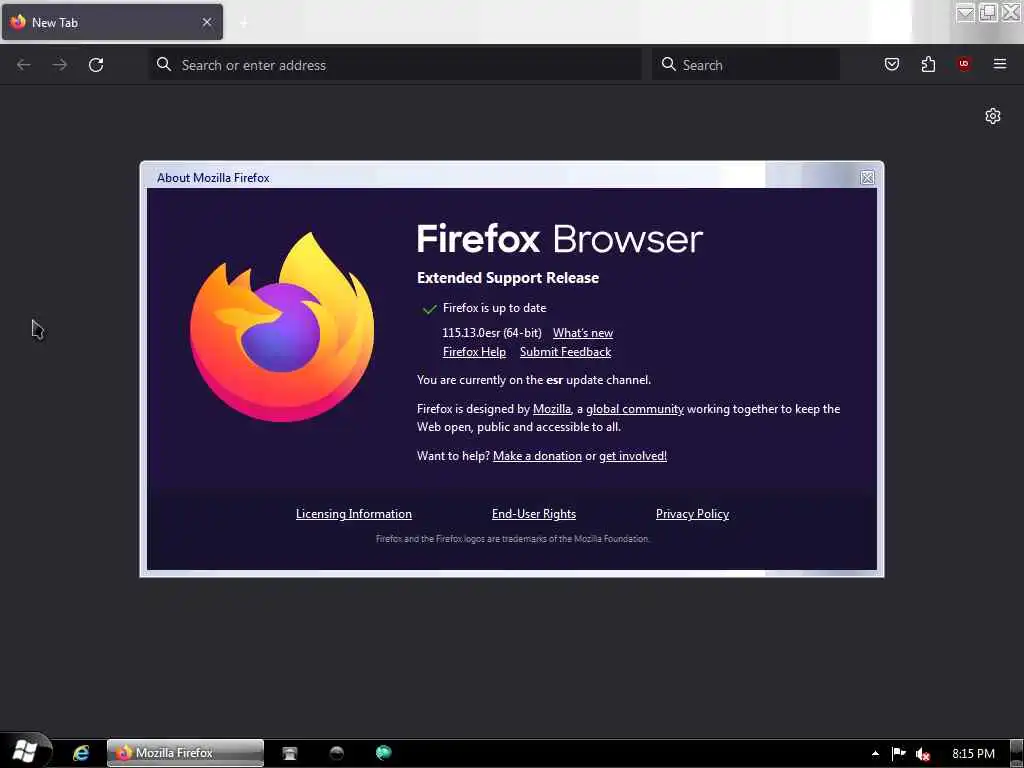The image size is (1024, 768).
Task: Open the Extensions puzzle icon
Action: 928,64
